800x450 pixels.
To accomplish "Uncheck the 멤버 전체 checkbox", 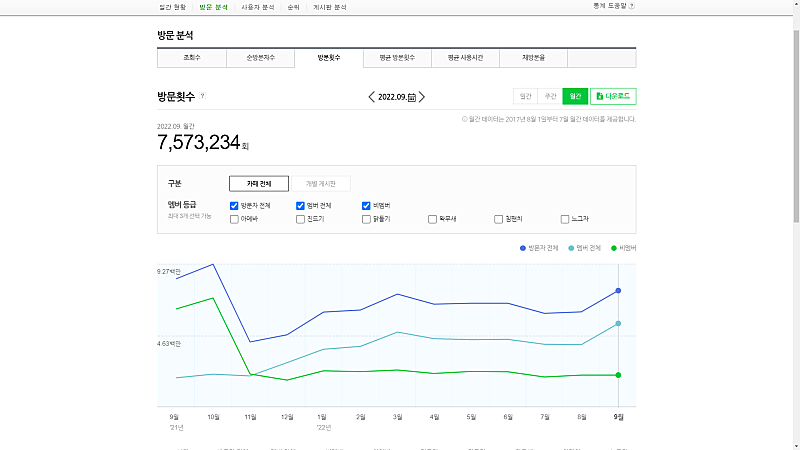I will [x=300, y=205].
